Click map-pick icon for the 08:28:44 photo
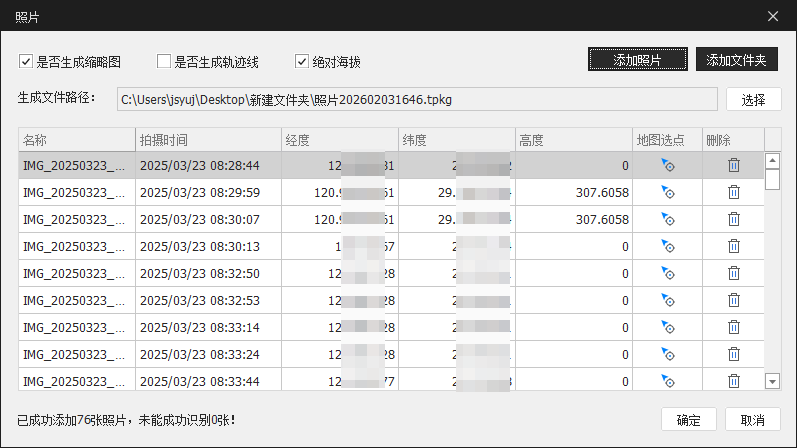Viewport: 797px width, 448px height. (x=668, y=166)
